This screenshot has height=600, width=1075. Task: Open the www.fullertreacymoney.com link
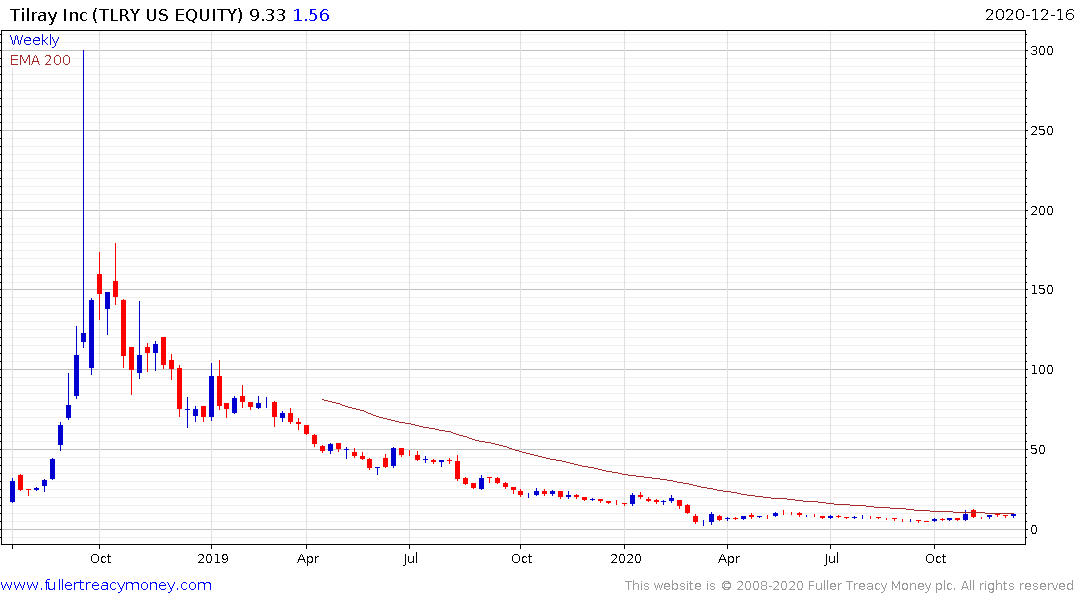click(106, 585)
